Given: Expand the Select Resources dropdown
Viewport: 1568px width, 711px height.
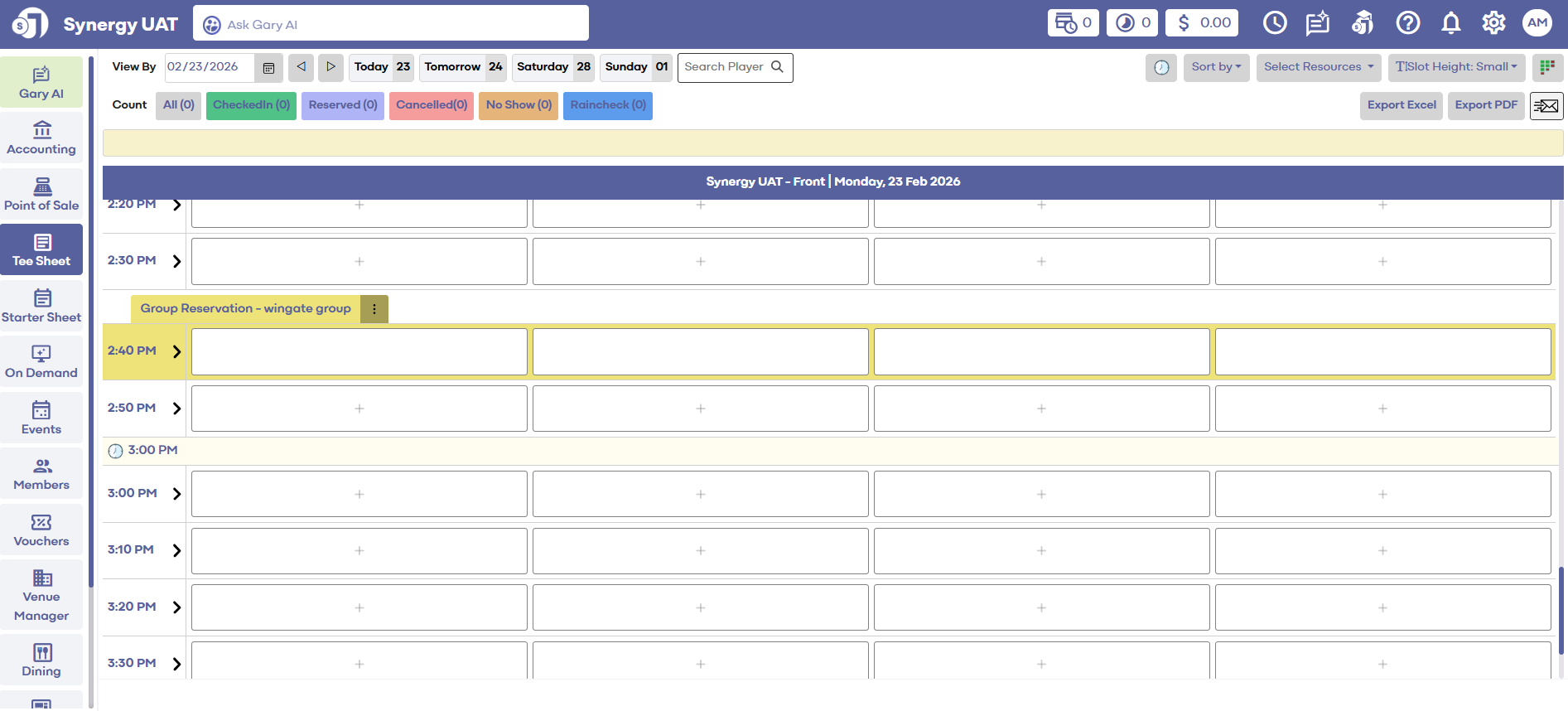Looking at the screenshot, I should coord(1318,67).
